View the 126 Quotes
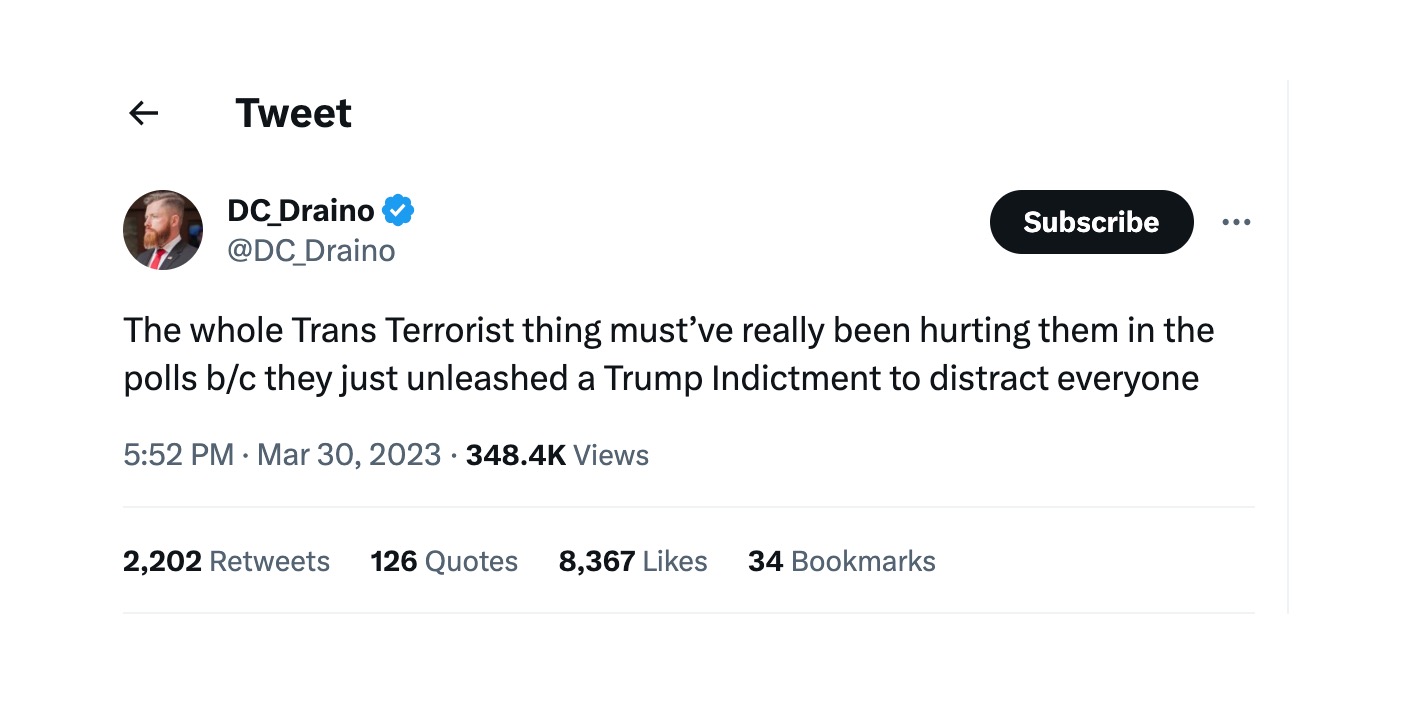Viewport: 1414px width, 704px height. click(x=444, y=561)
